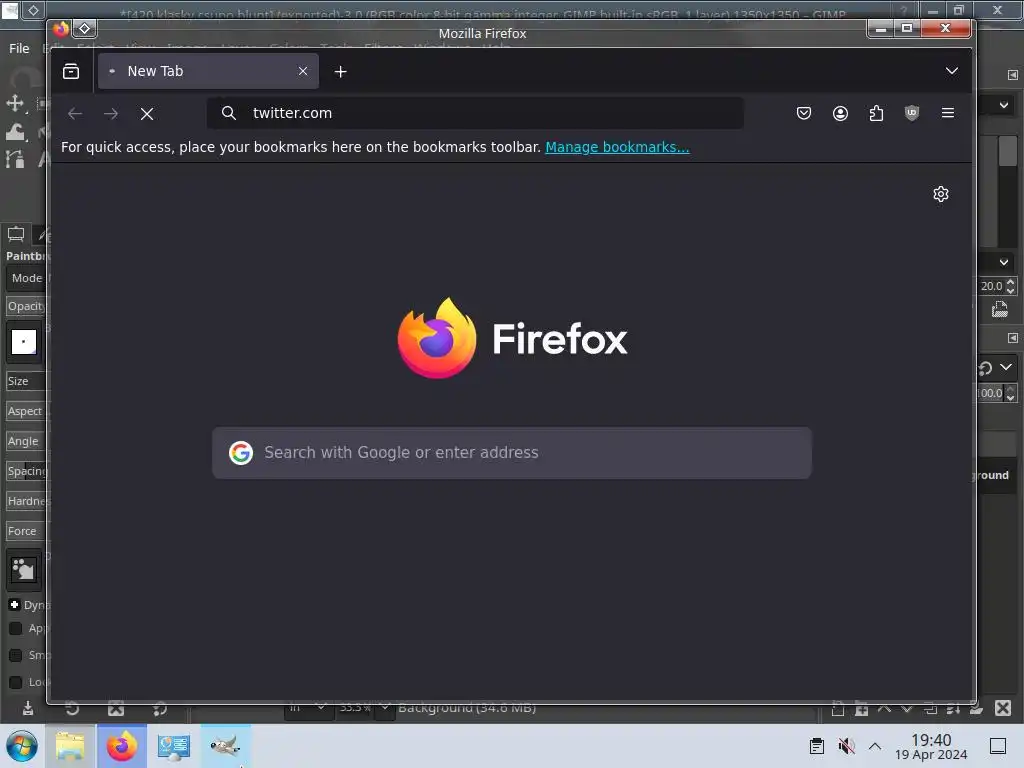Open the Firefox window menu diamond icon
The height and width of the screenshot is (768, 1024).
point(84,28)
